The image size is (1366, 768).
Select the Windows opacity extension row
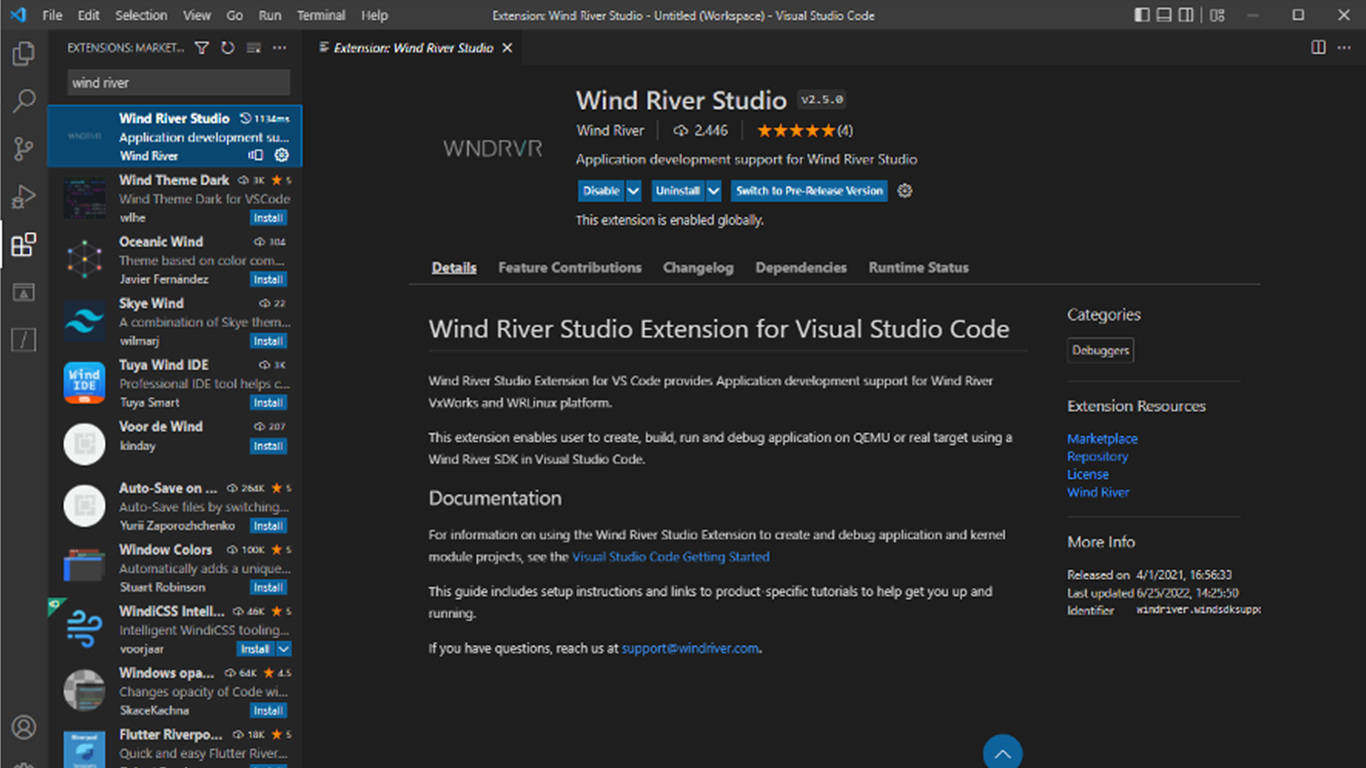tap(175, 691)
